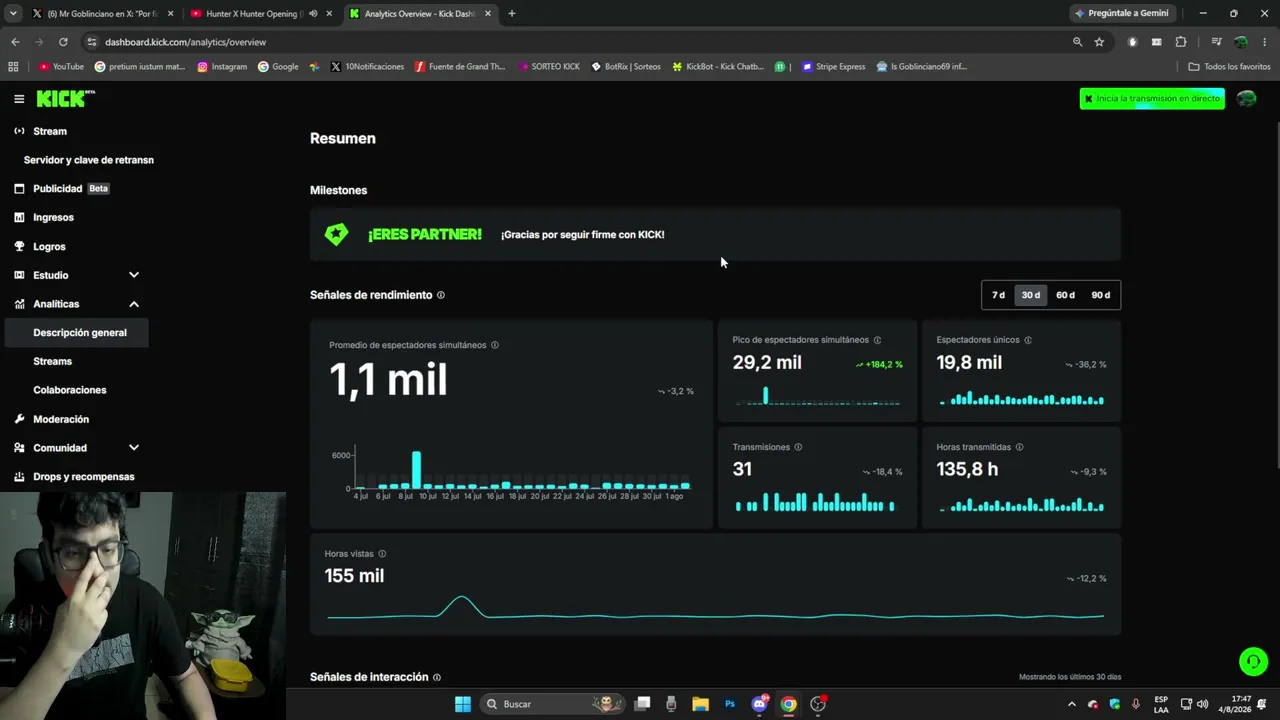Click info icon beside Transmisiones
The width and height of the screenshot is (1280, 720).
coord(798,447)
